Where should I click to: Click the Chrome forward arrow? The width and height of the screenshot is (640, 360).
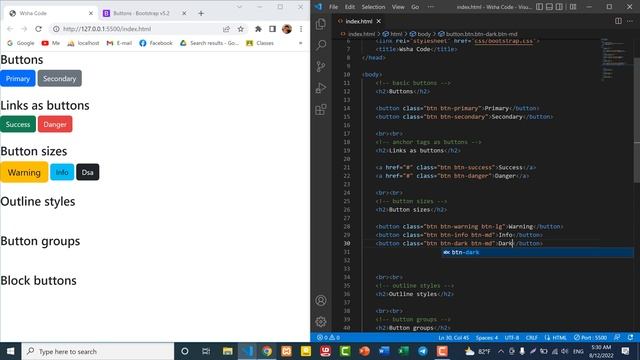[x=24, y=29]
